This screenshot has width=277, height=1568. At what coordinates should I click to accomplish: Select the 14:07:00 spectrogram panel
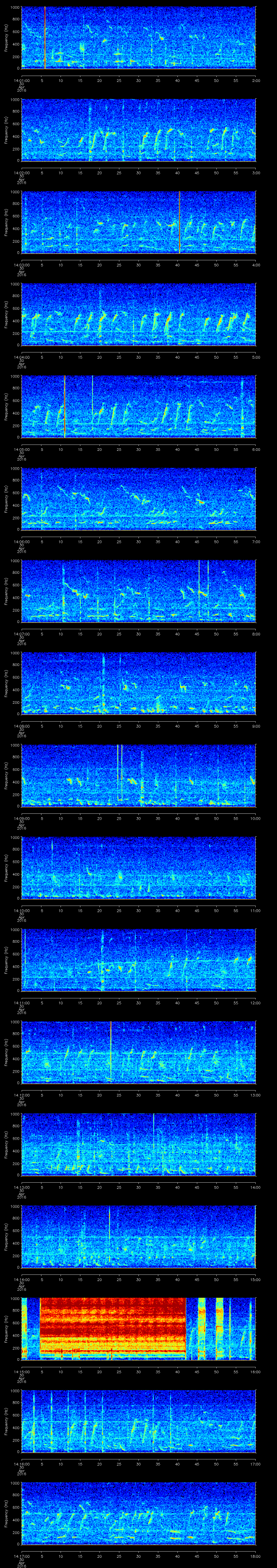139,591
